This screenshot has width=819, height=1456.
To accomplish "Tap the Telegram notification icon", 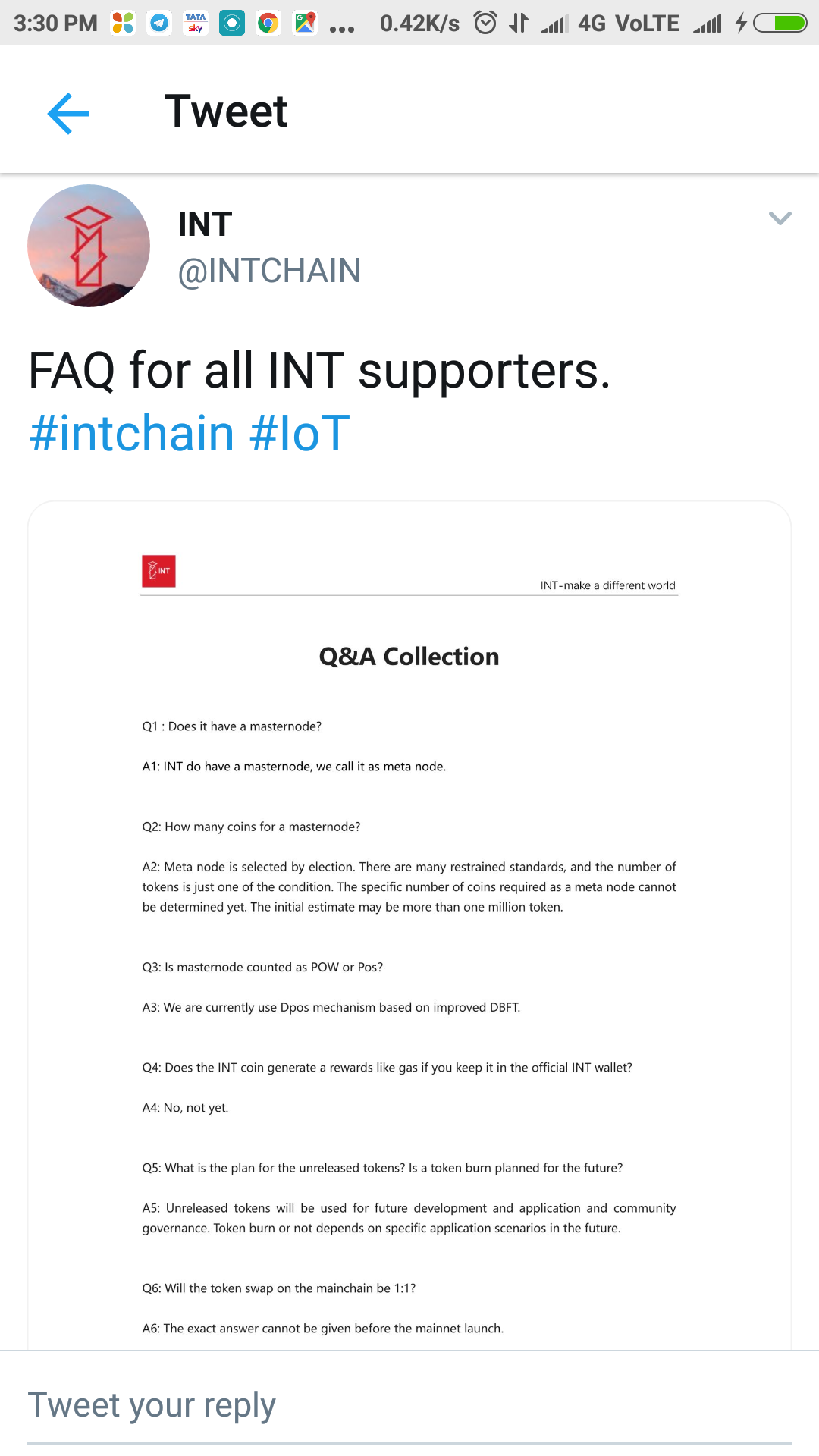I will [159, 24].
